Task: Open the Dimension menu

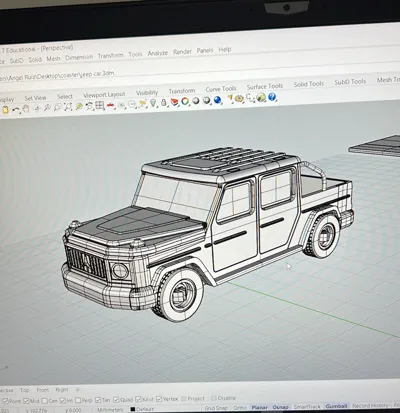Action: click(x=79, y=57)
